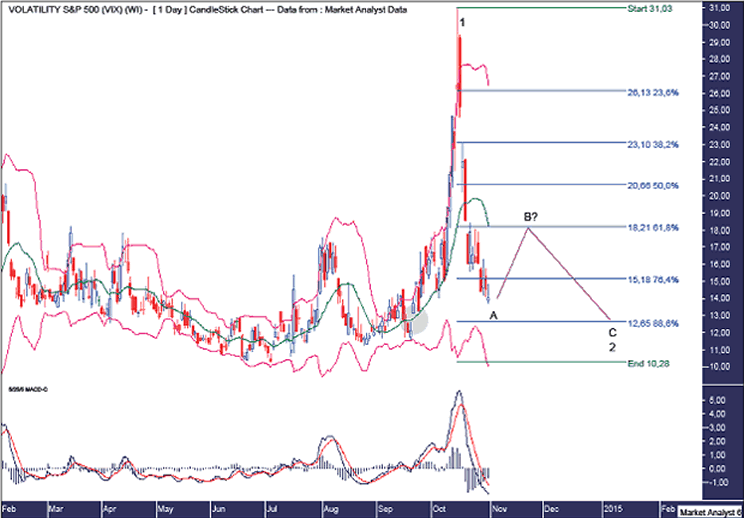Select the wave '2' label below C
Viewport: 744px width, 518px height.
(613, 347)
